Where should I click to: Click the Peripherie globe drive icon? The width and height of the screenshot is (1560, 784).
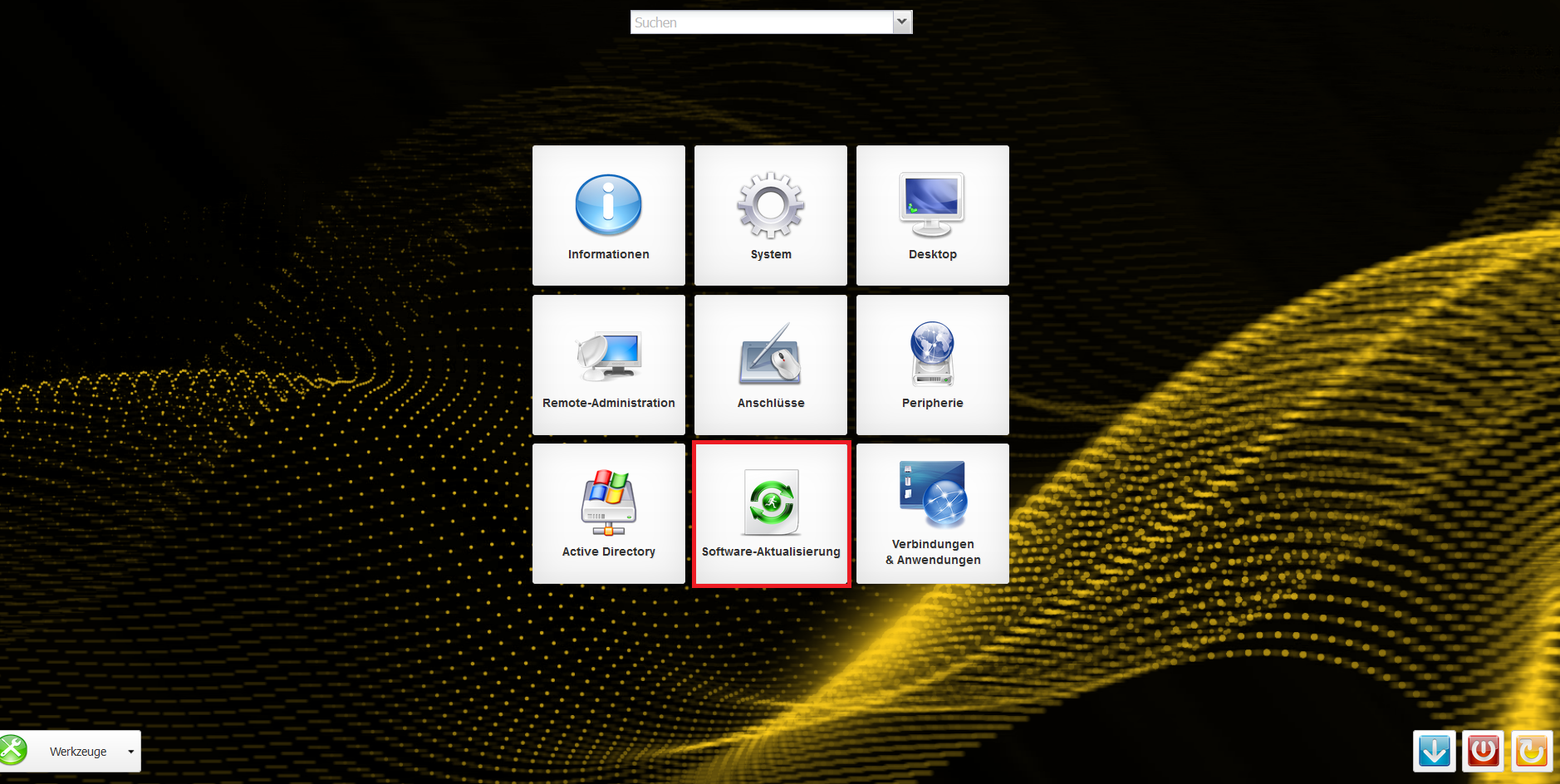(932, 355)
